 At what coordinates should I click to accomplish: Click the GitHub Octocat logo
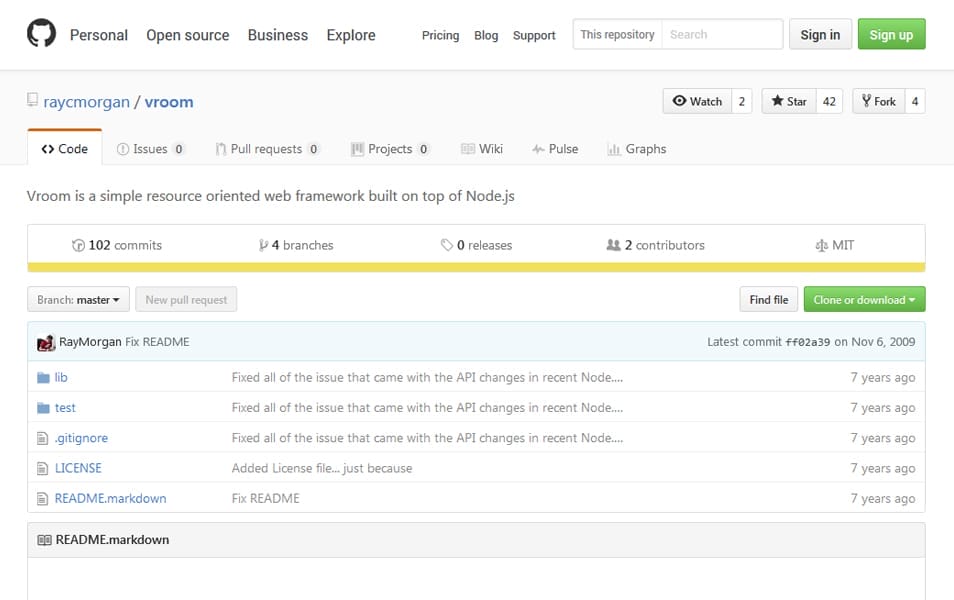click(x=42, y=34)
